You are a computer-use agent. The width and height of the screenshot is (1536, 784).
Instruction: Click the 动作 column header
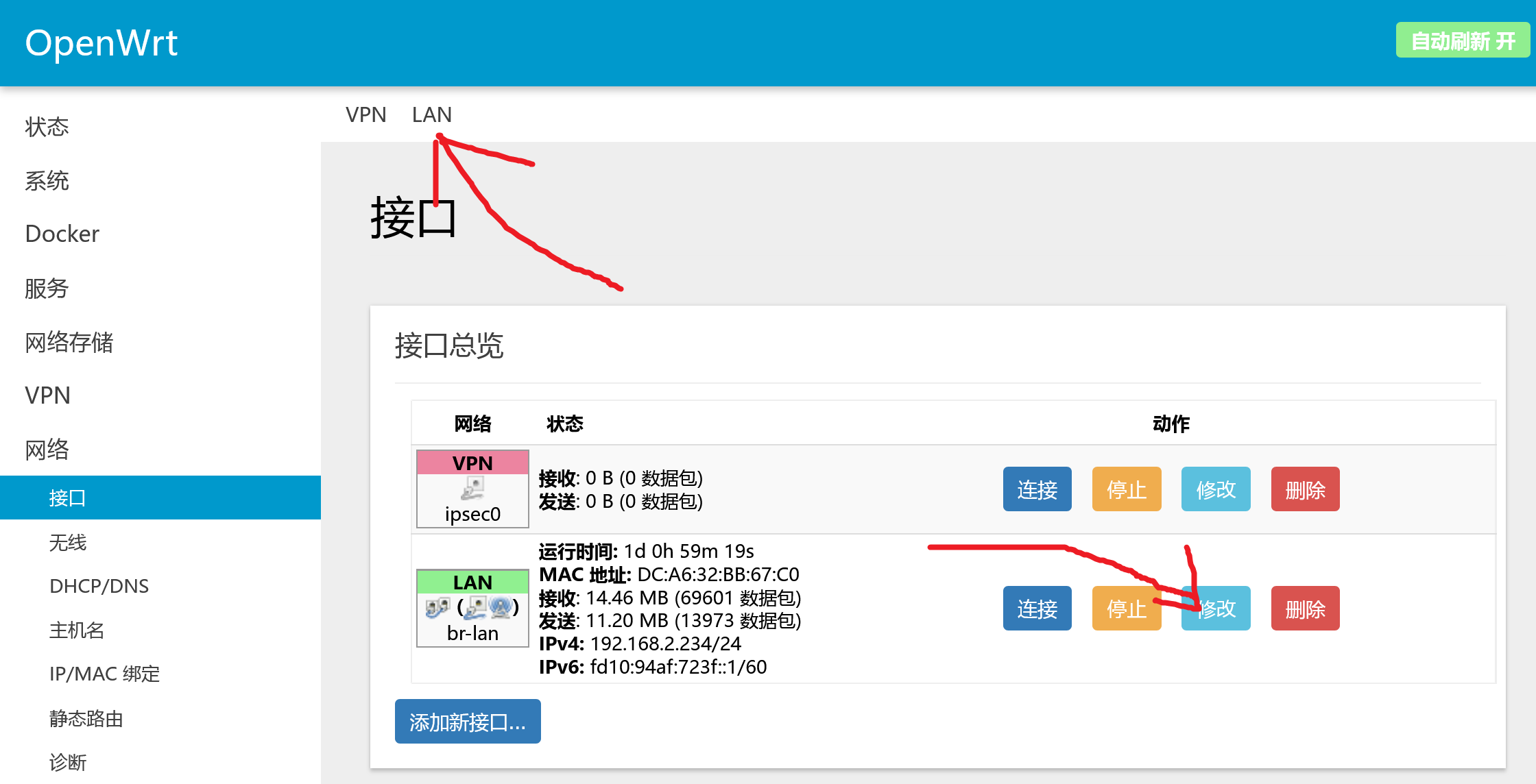pyautogui.click(x=1171, y=424)
